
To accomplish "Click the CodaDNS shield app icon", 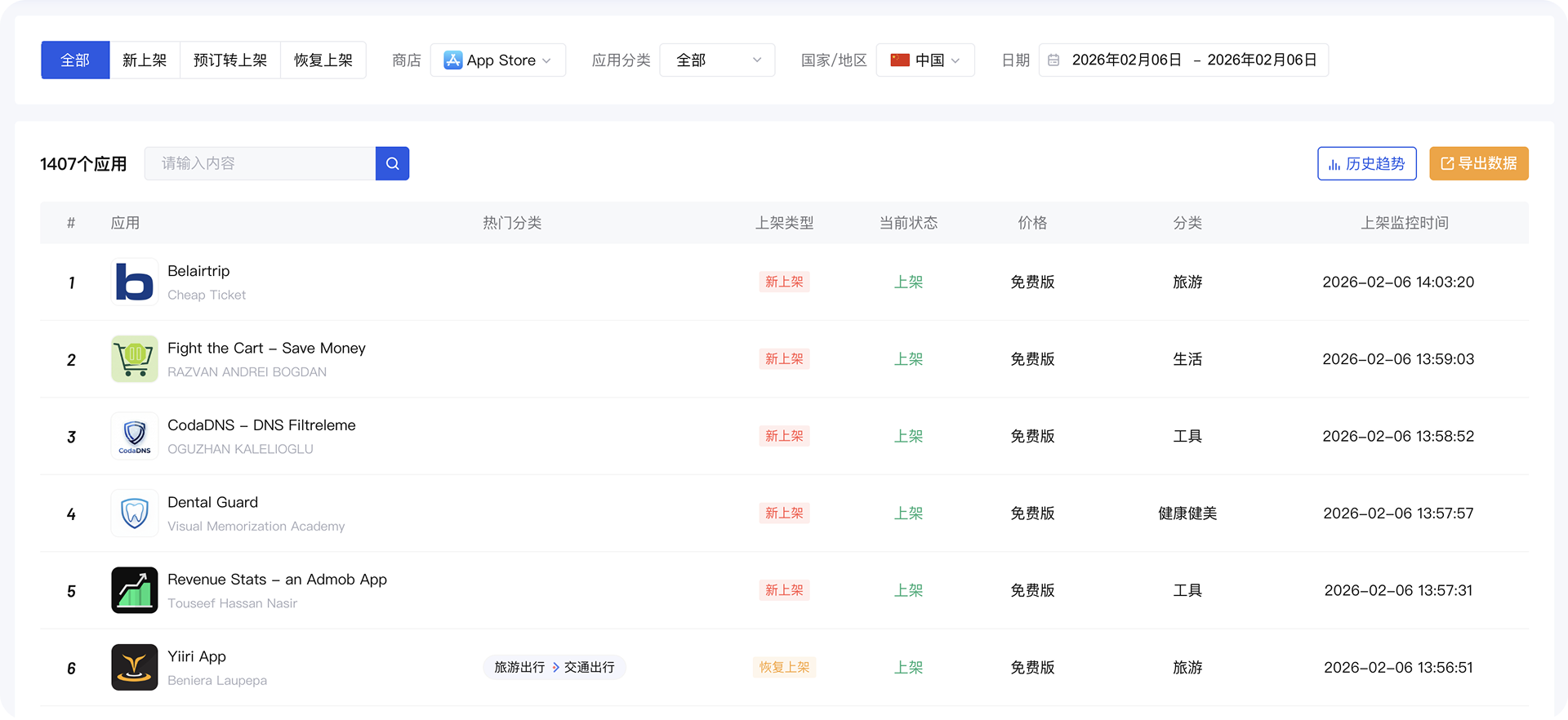I will point(135,436).
